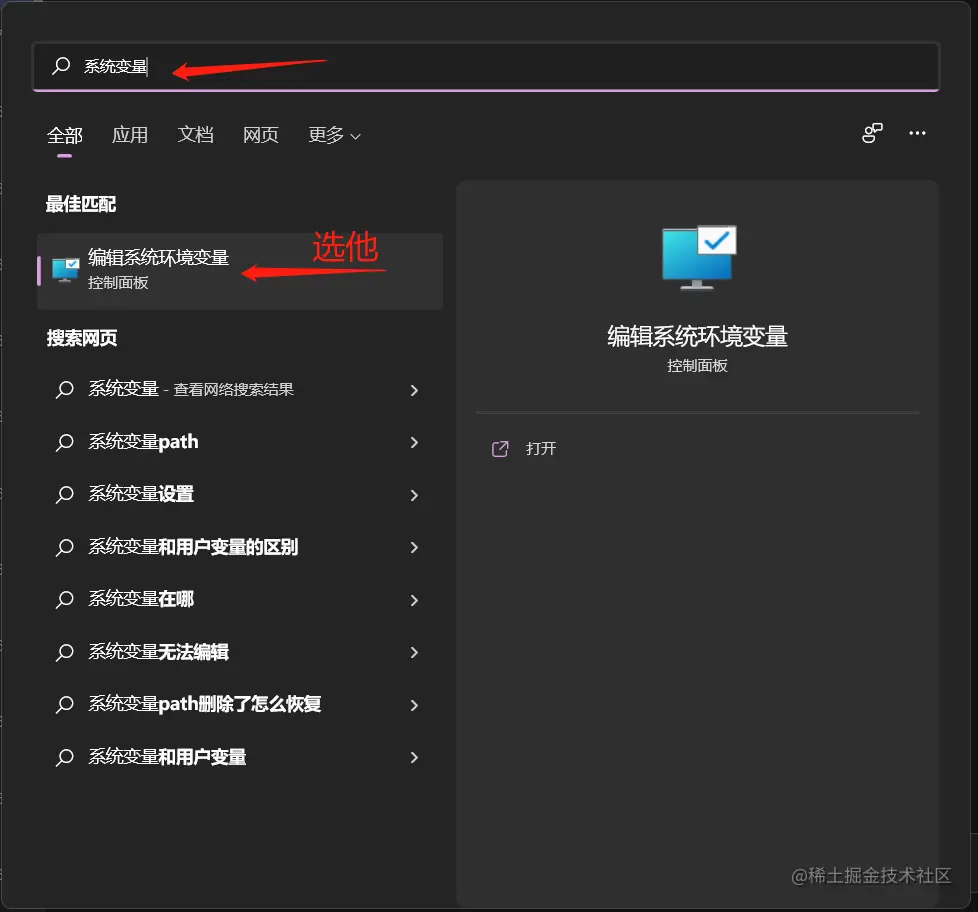Image resolution: width=978 pixels, height=912 pixels.
Task: Click search icon beside 系统变量设置 suggestion
Action: [65, 495]
